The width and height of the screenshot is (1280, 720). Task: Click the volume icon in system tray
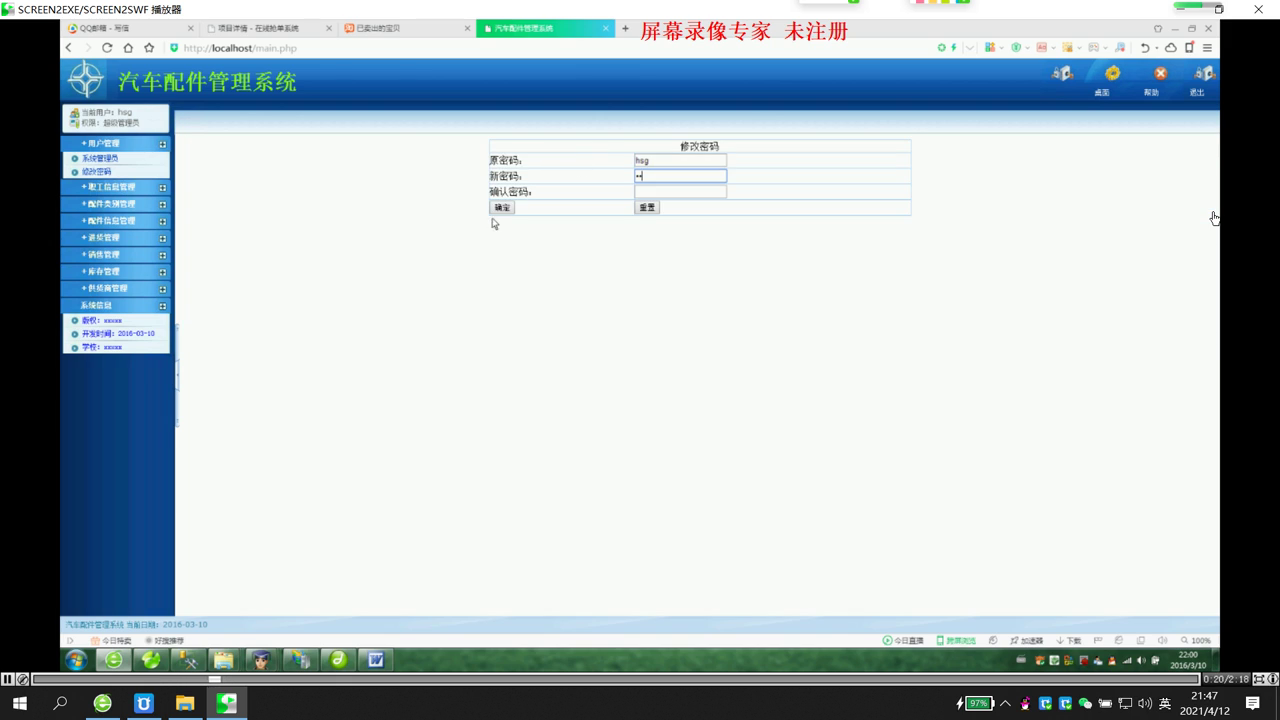1145,704
